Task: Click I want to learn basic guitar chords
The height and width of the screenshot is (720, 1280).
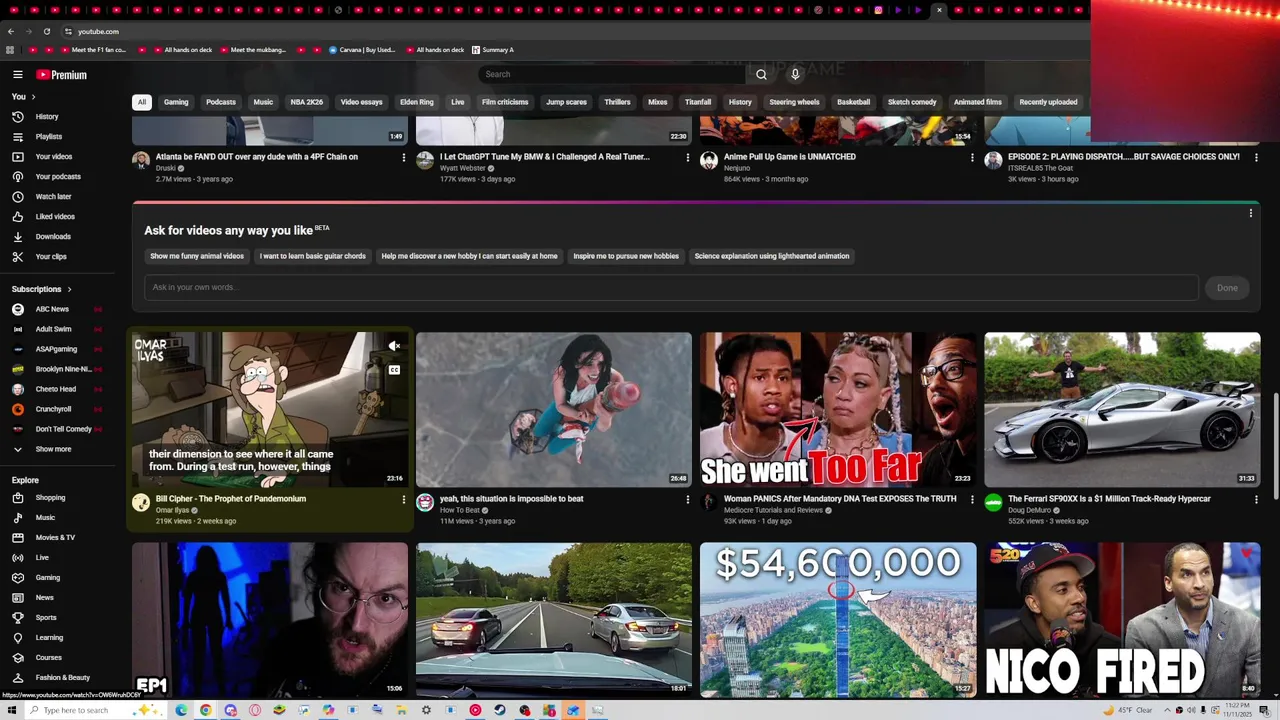Action: [313, 256]
